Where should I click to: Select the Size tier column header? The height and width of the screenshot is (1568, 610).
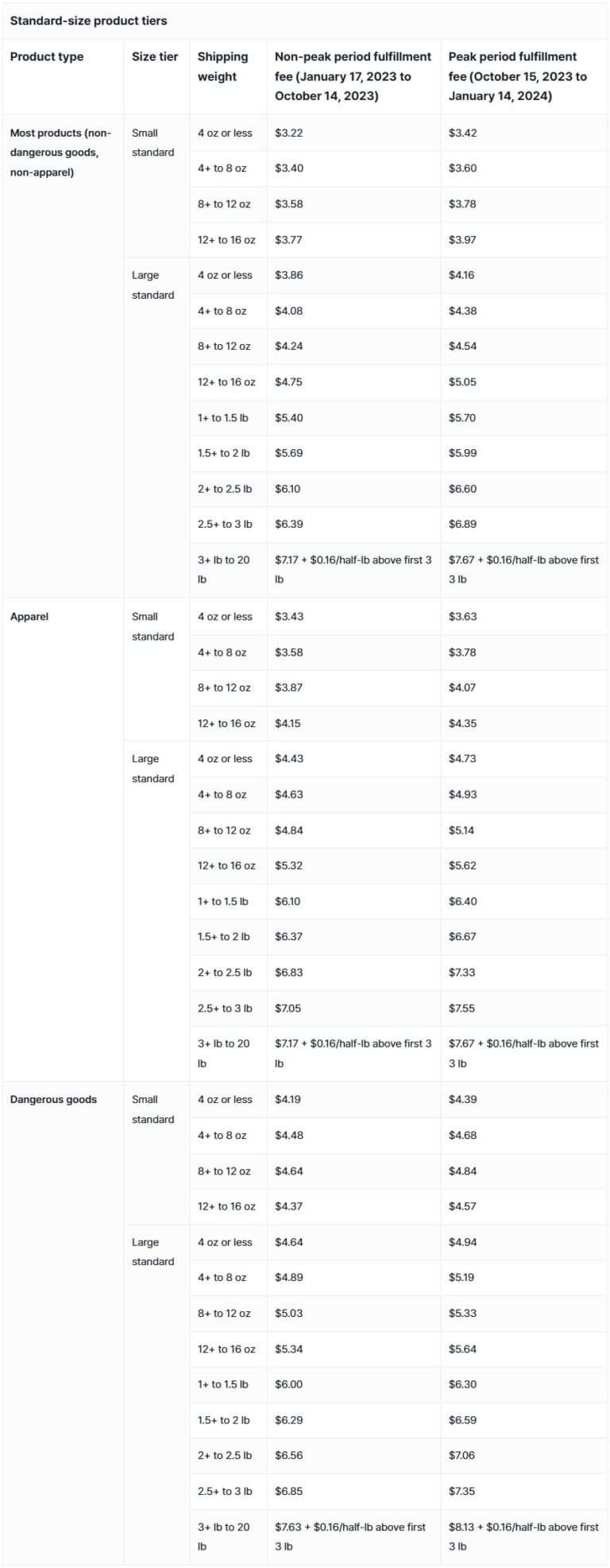[155, 56]
